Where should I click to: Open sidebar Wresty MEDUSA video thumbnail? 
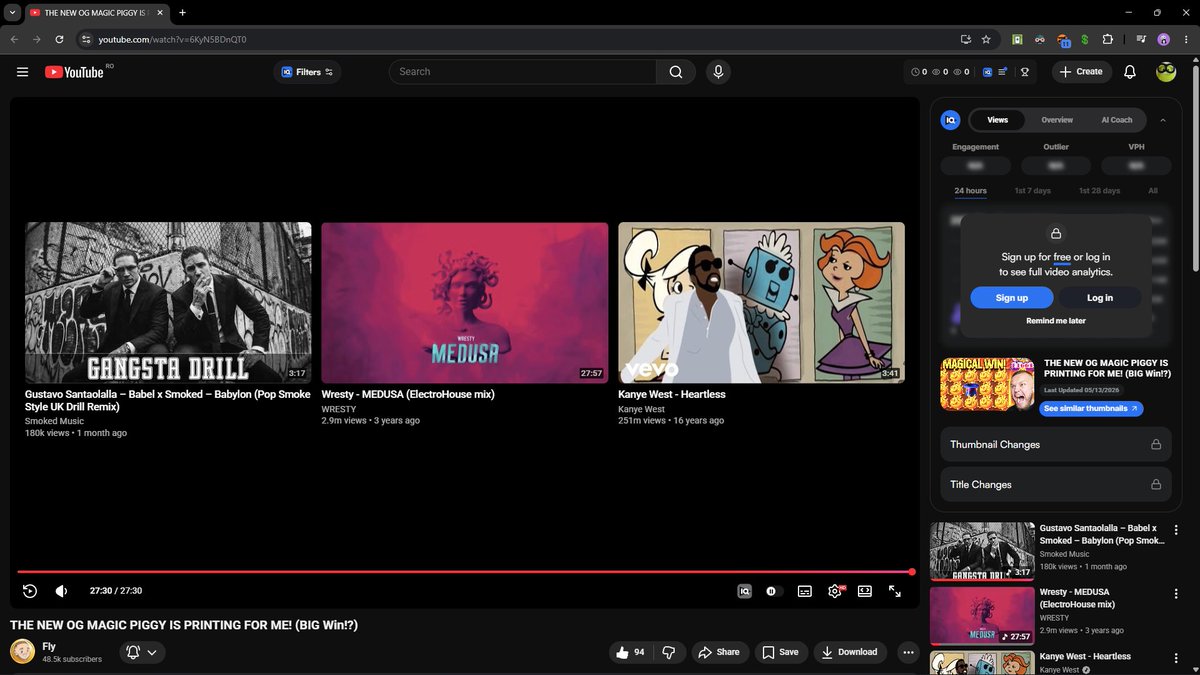click(982, 615)
